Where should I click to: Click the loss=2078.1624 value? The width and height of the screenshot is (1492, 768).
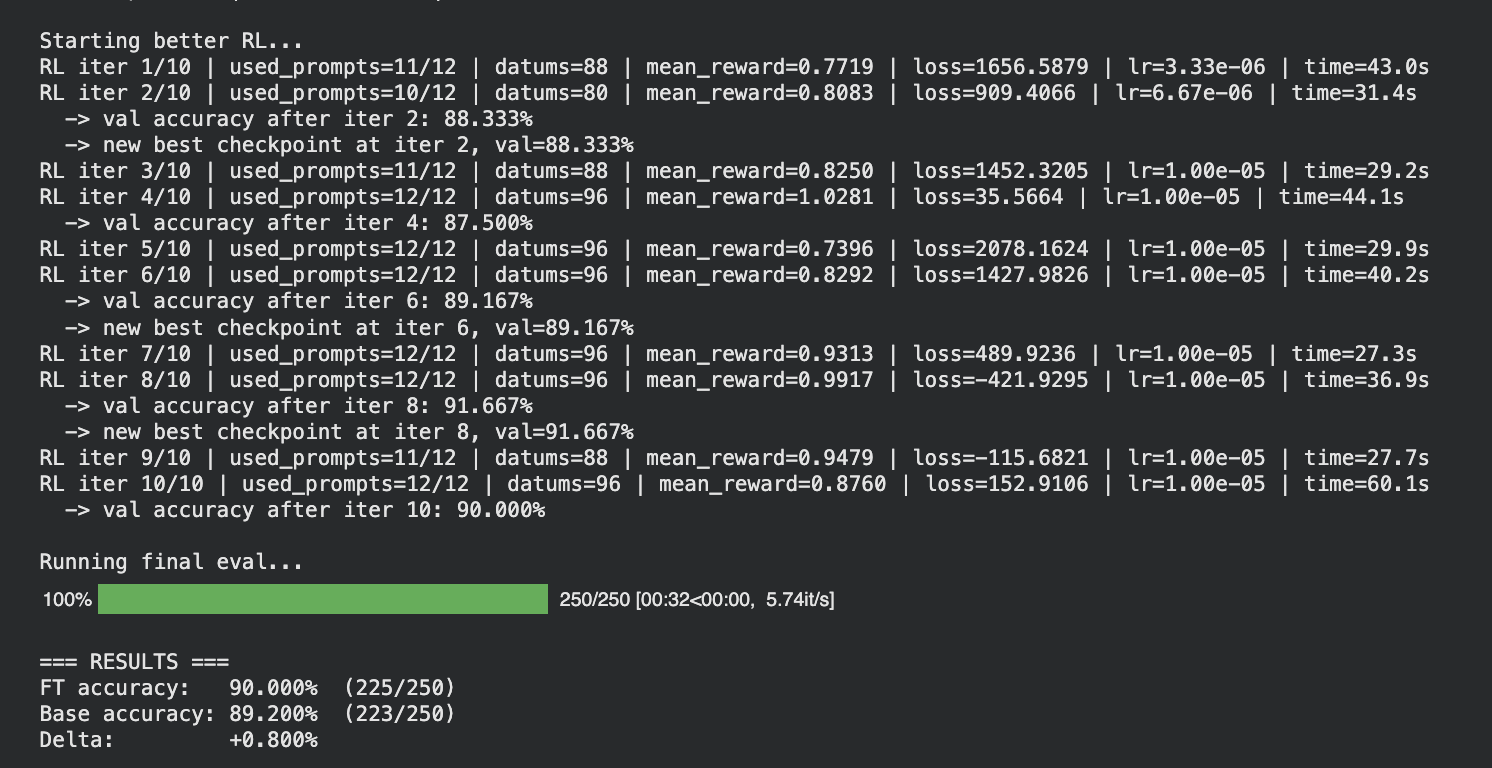1000,249
